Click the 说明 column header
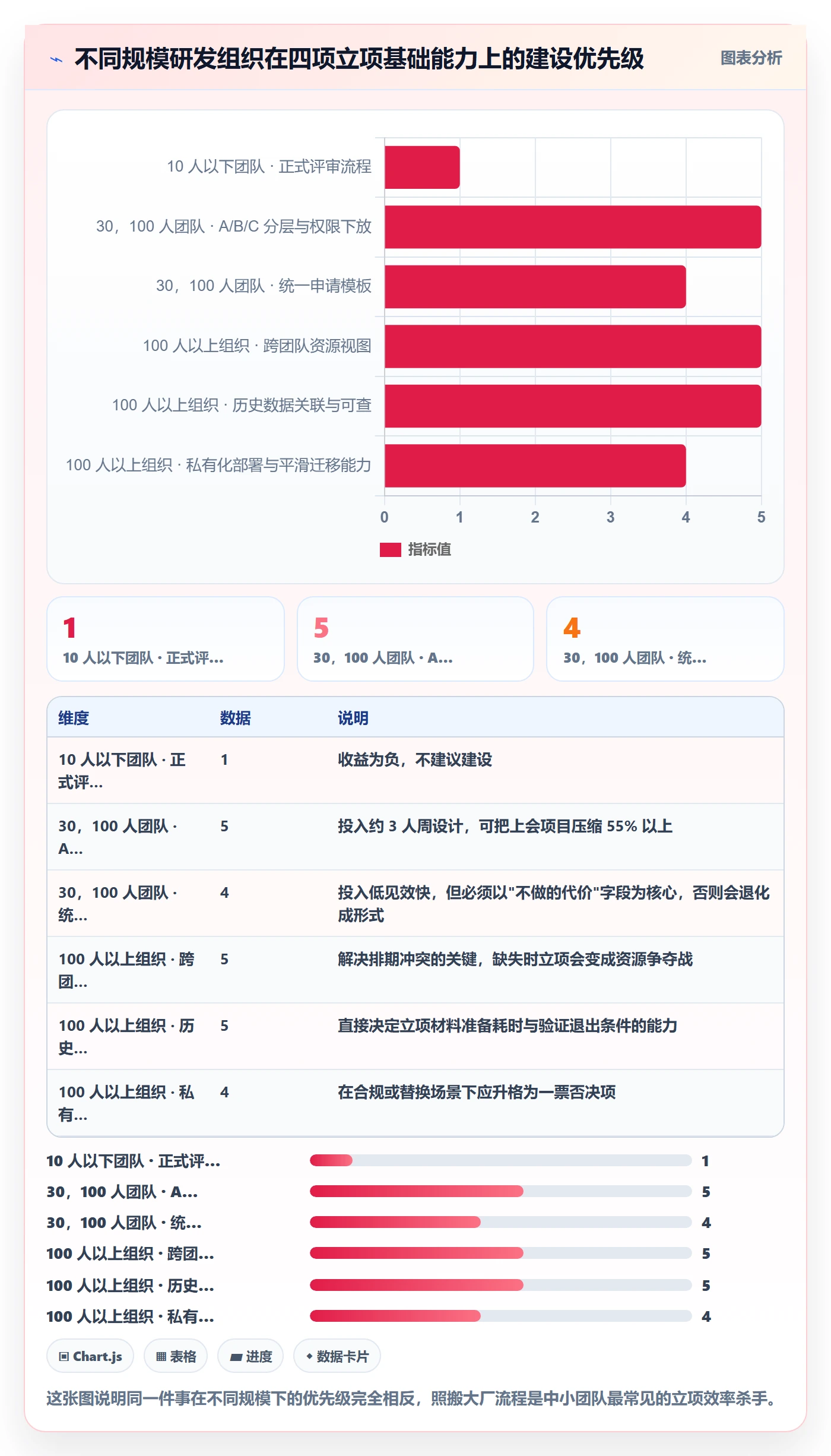Image resolution: width=831 pixels, height=1456 pixels. [353, 718]
